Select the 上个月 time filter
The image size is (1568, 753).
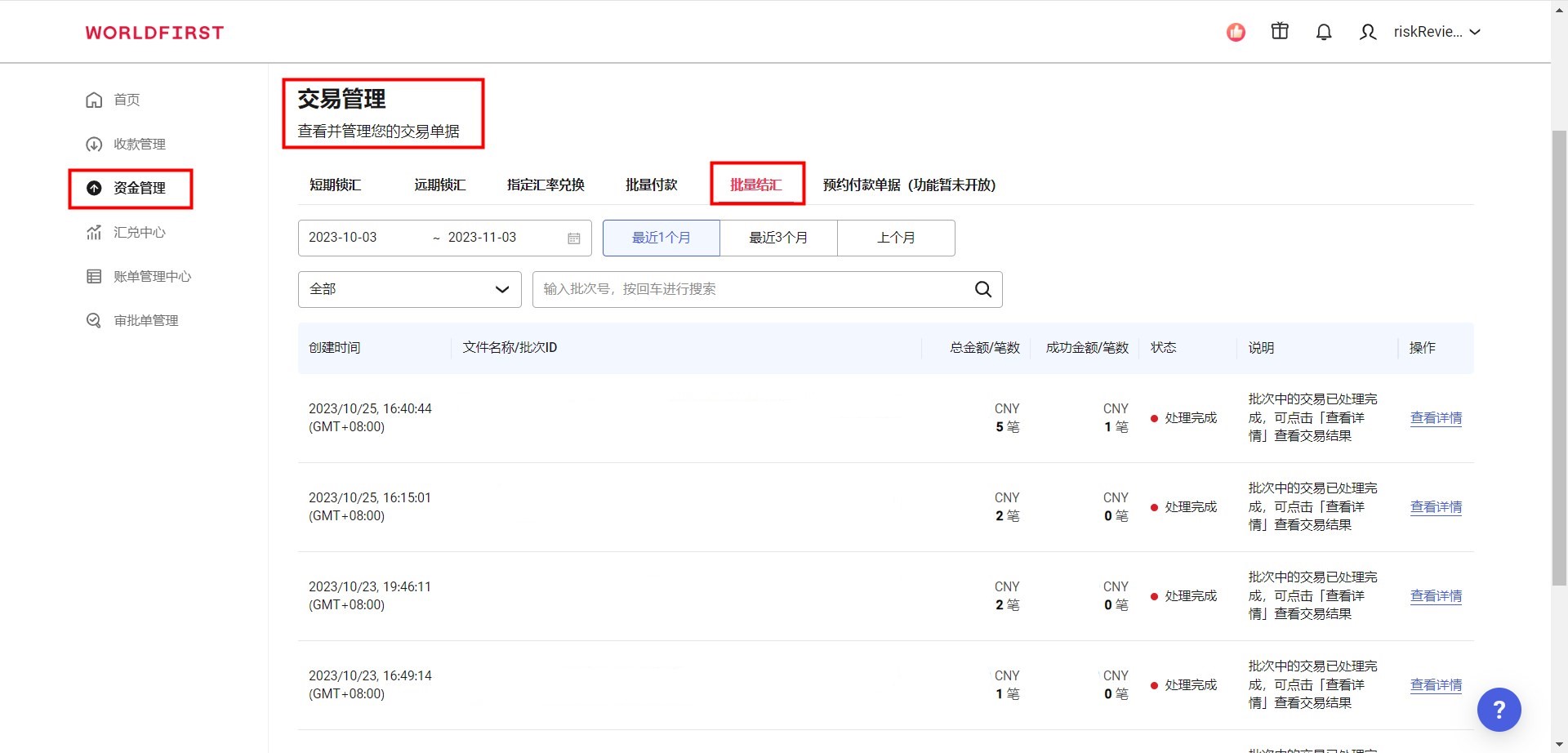896,238
